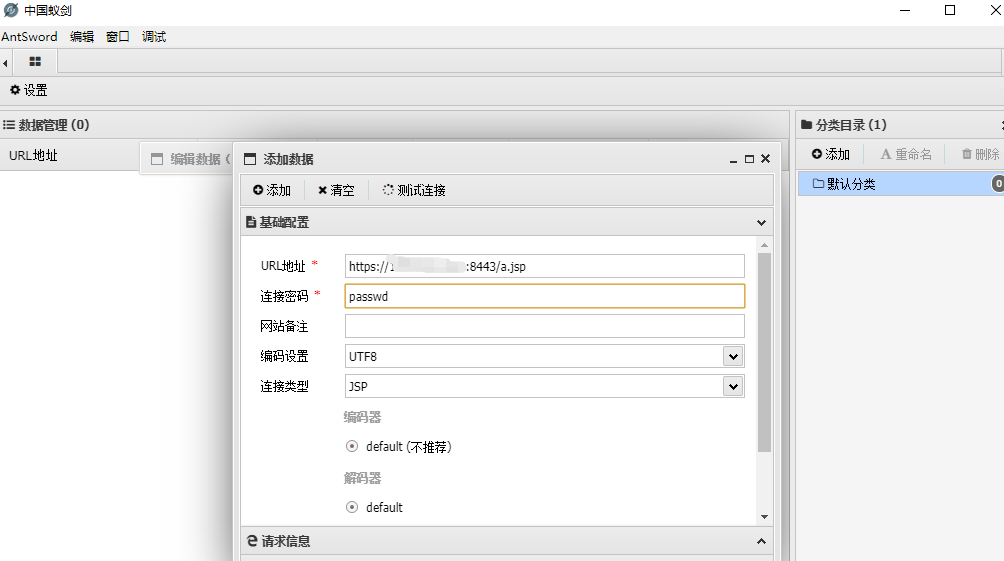
Task: Click the 默认分类 count badge
Action: click(x=998, y=184)
